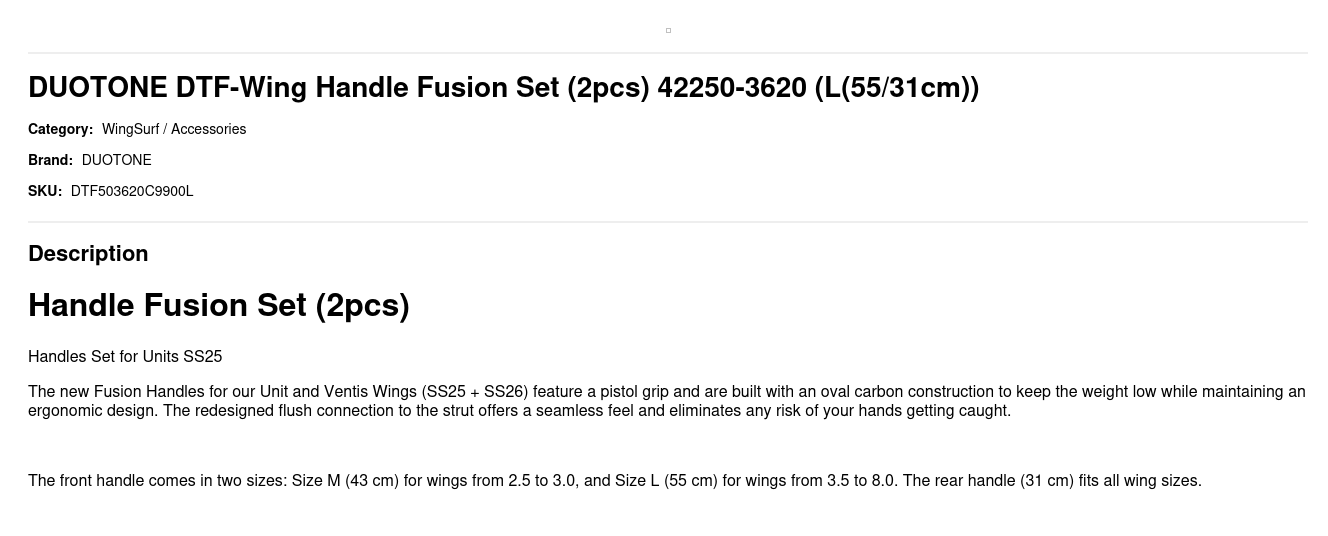Click the "Brand:" label
This screenshot has height=536, width=1328.
(50, 160)
